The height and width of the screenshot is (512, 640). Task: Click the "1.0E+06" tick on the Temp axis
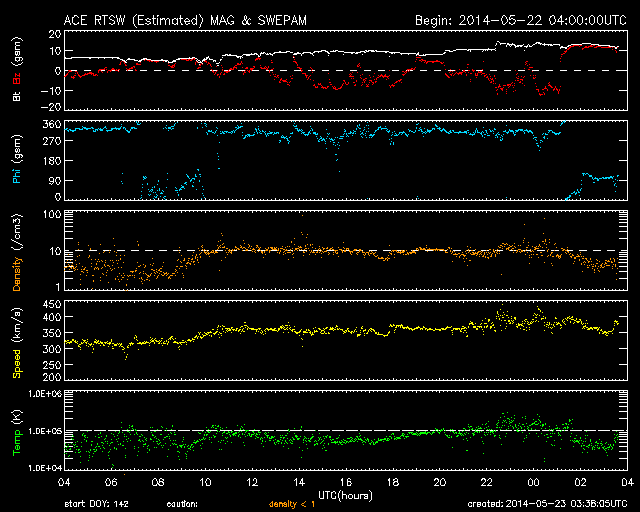pos(45,394)
